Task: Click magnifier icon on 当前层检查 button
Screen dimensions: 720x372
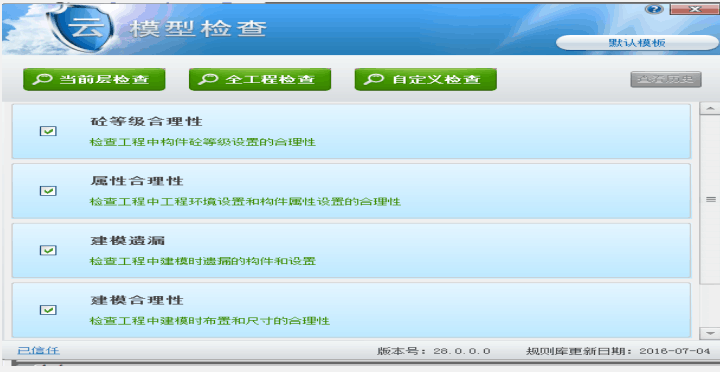Action: [42, 79]
